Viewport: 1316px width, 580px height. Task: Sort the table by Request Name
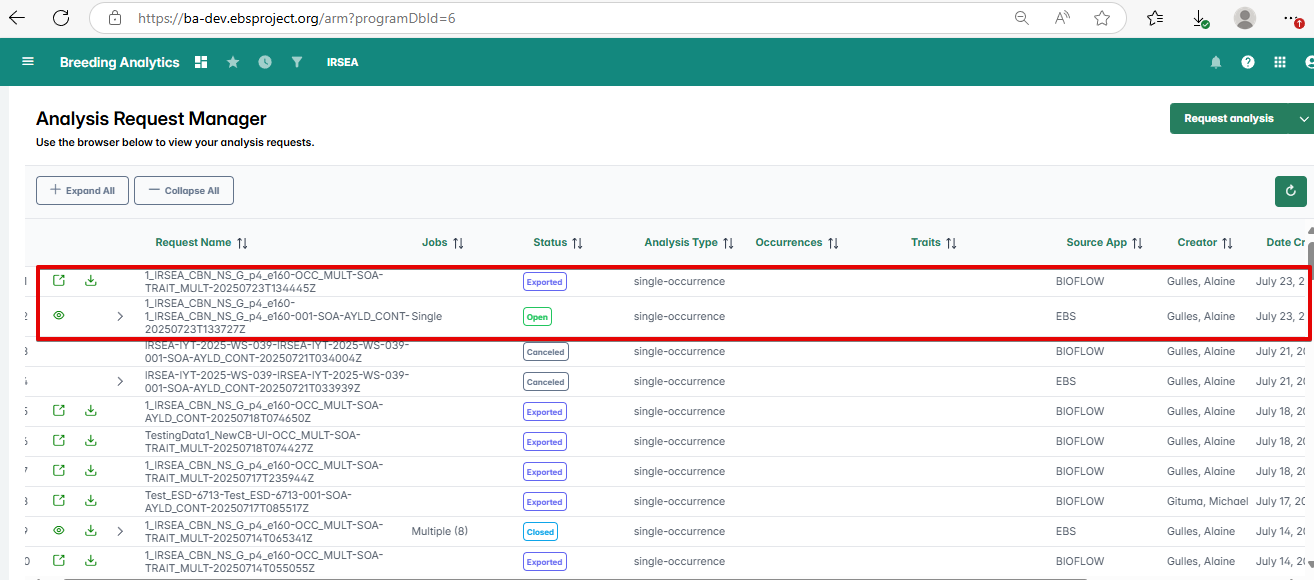click(242, 243)
